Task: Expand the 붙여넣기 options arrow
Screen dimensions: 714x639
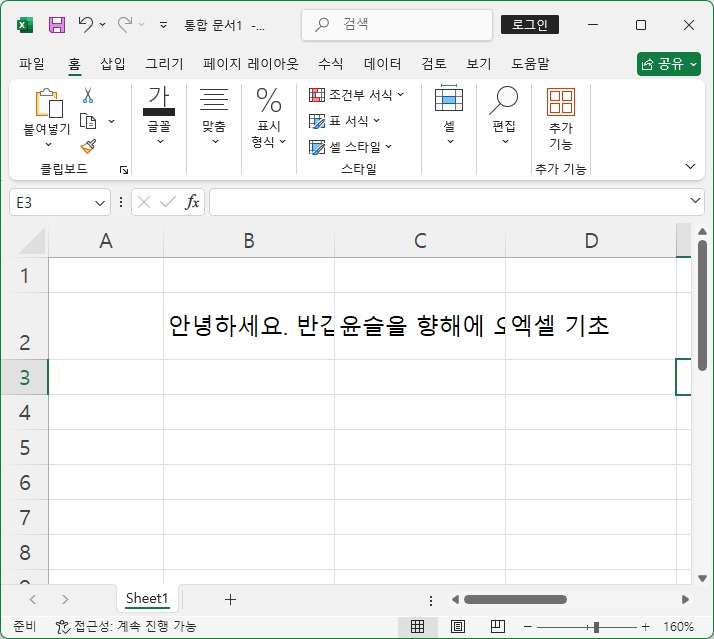Action: point(48,144)
